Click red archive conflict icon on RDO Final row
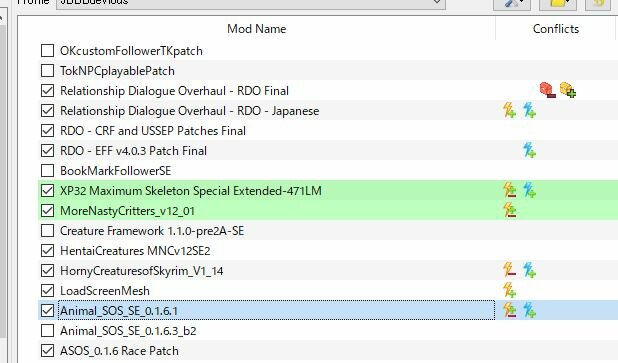 click(548, 90)
